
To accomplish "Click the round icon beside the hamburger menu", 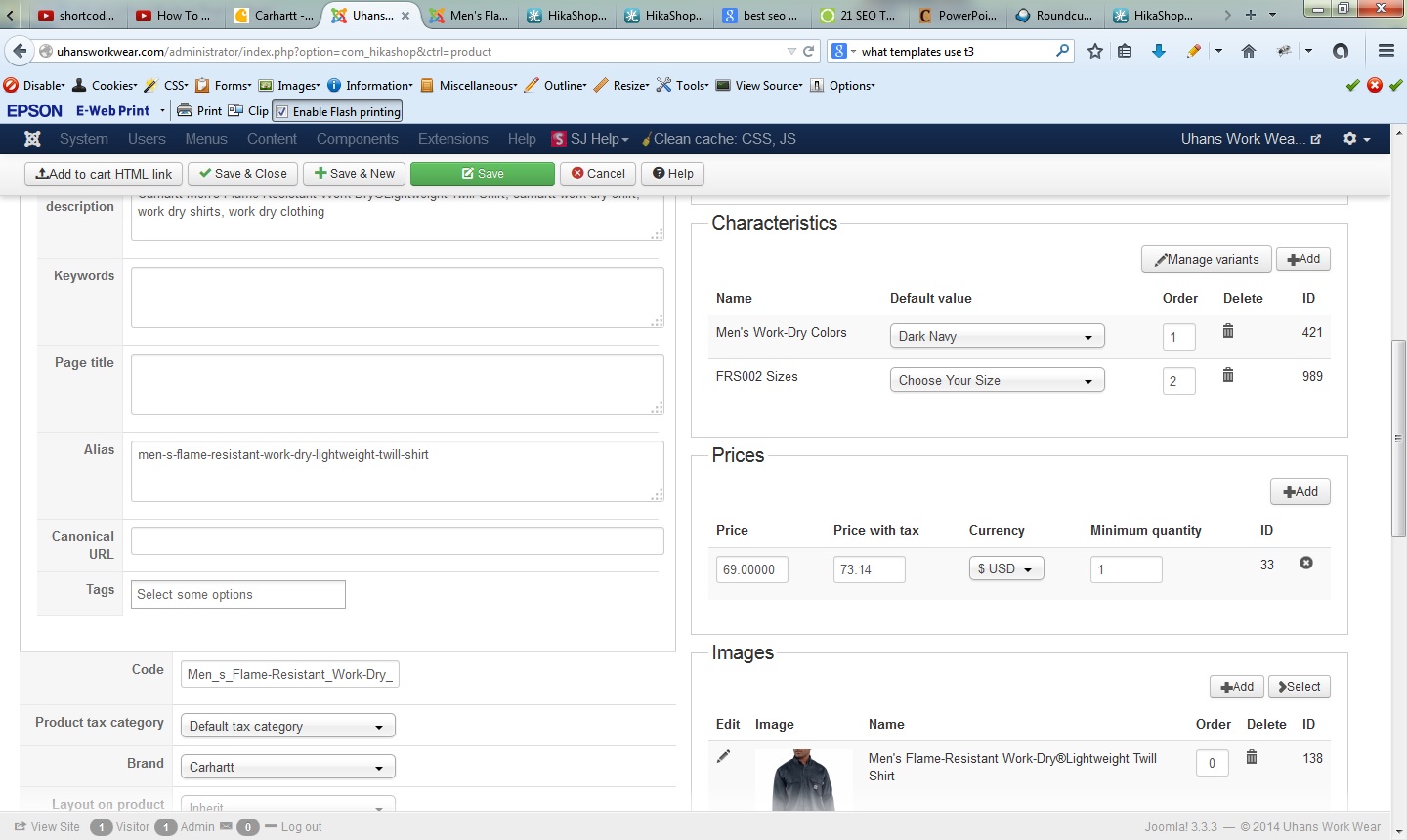I will [x=1341, y=52].
